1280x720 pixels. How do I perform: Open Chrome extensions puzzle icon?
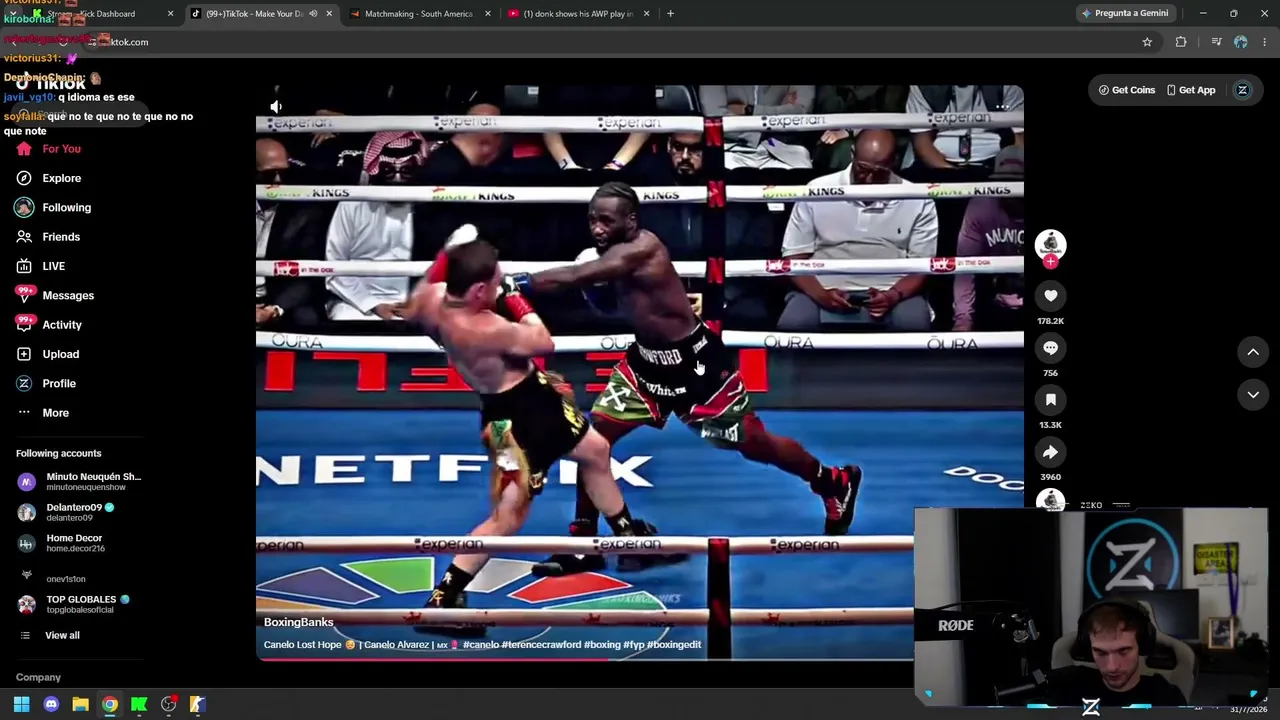[1181, 42]
